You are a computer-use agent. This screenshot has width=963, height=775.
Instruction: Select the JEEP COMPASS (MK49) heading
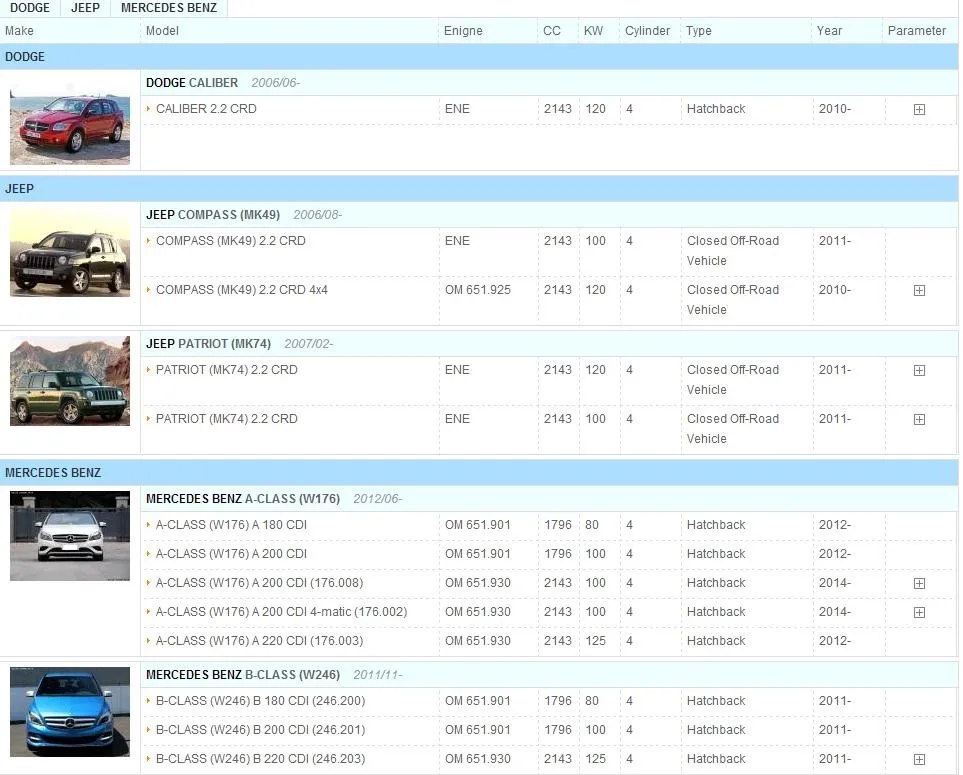(x=212, y=215)
